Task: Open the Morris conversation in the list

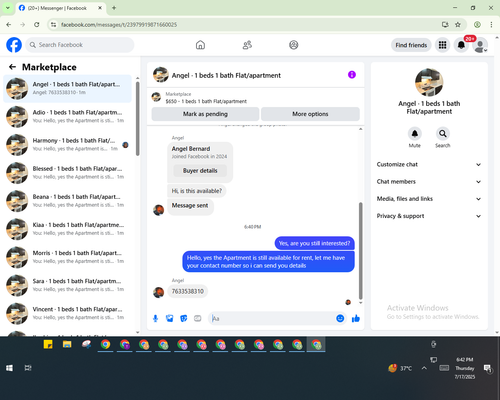Action: pos(67,257)
